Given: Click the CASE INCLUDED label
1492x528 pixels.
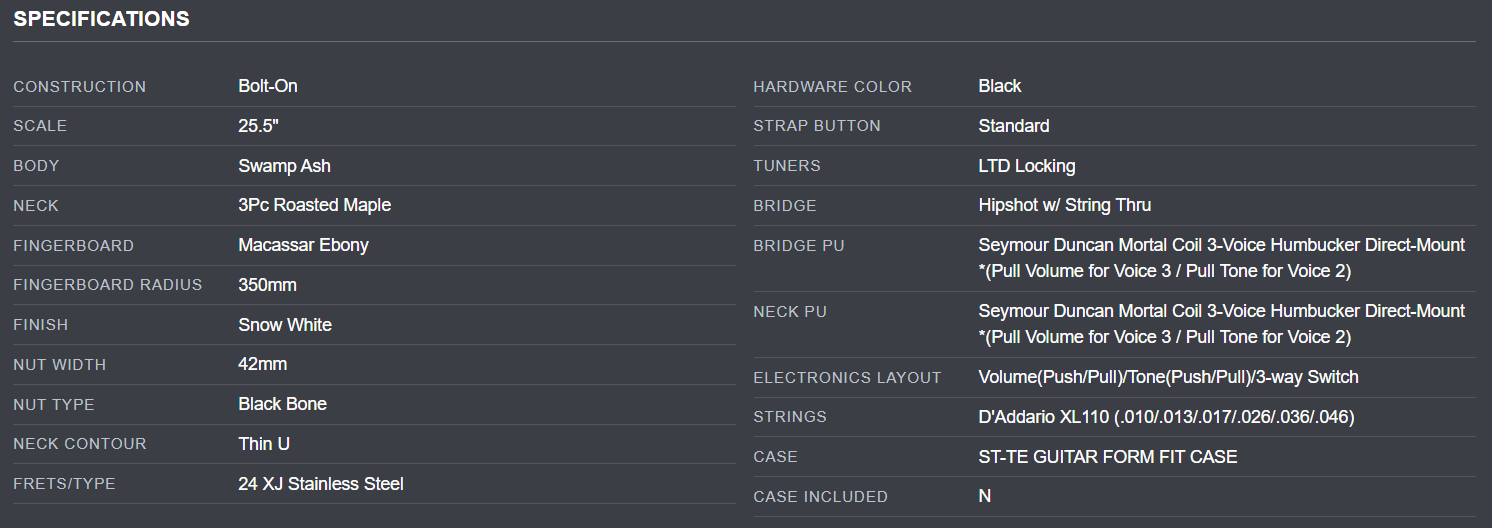Looking at the screenshot, I should 820,497.
